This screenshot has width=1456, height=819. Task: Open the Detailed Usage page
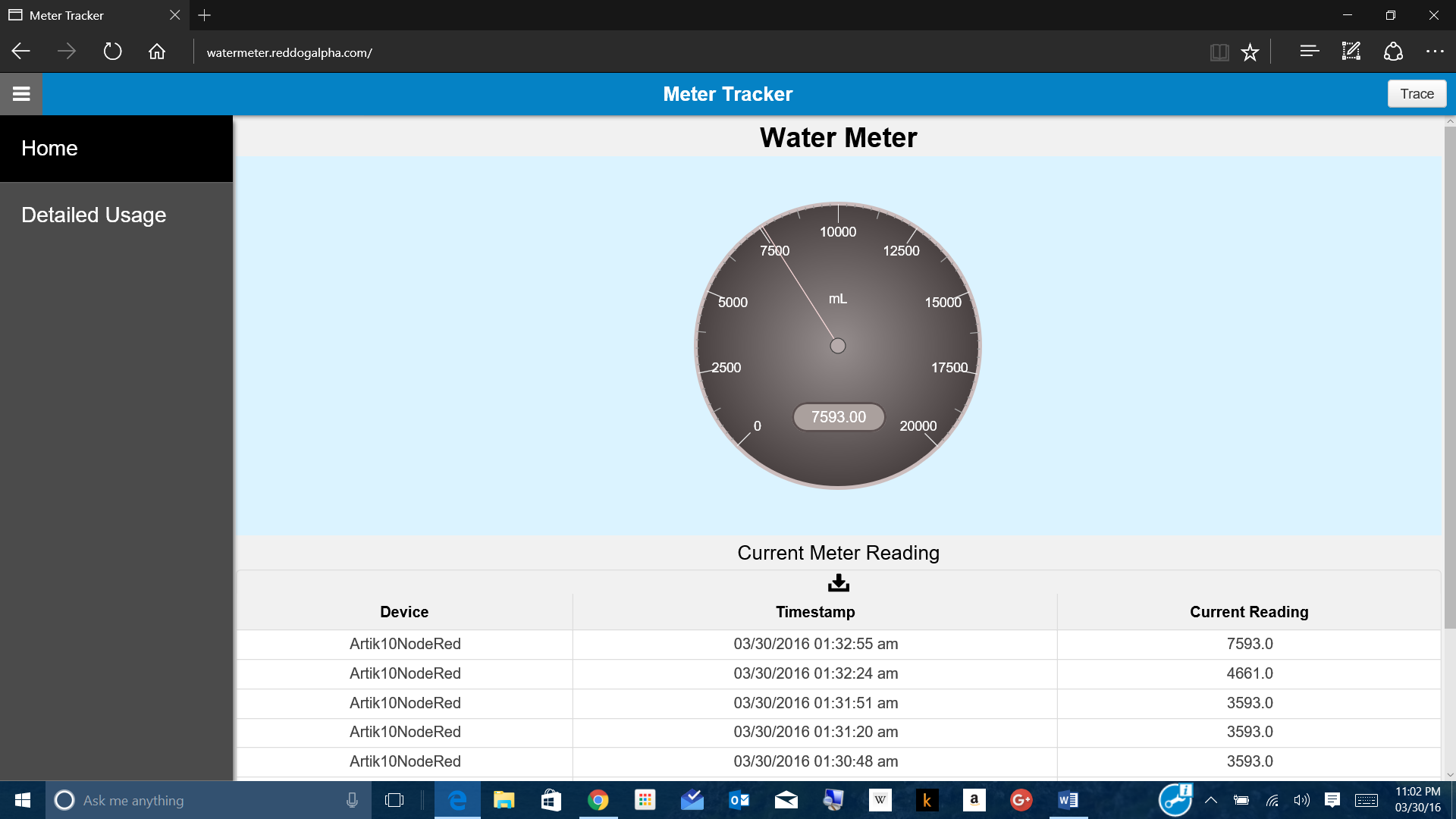pos(94,215)
